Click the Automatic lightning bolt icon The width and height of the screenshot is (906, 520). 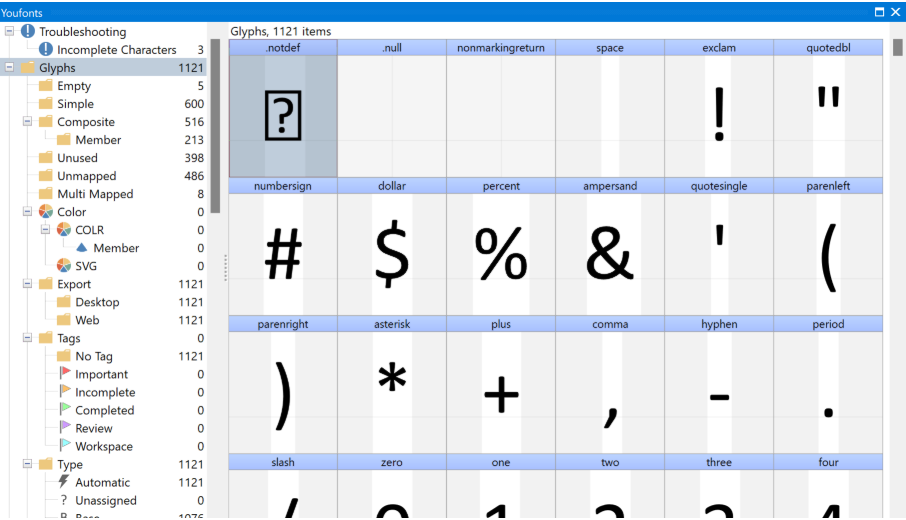coord(64,482)
